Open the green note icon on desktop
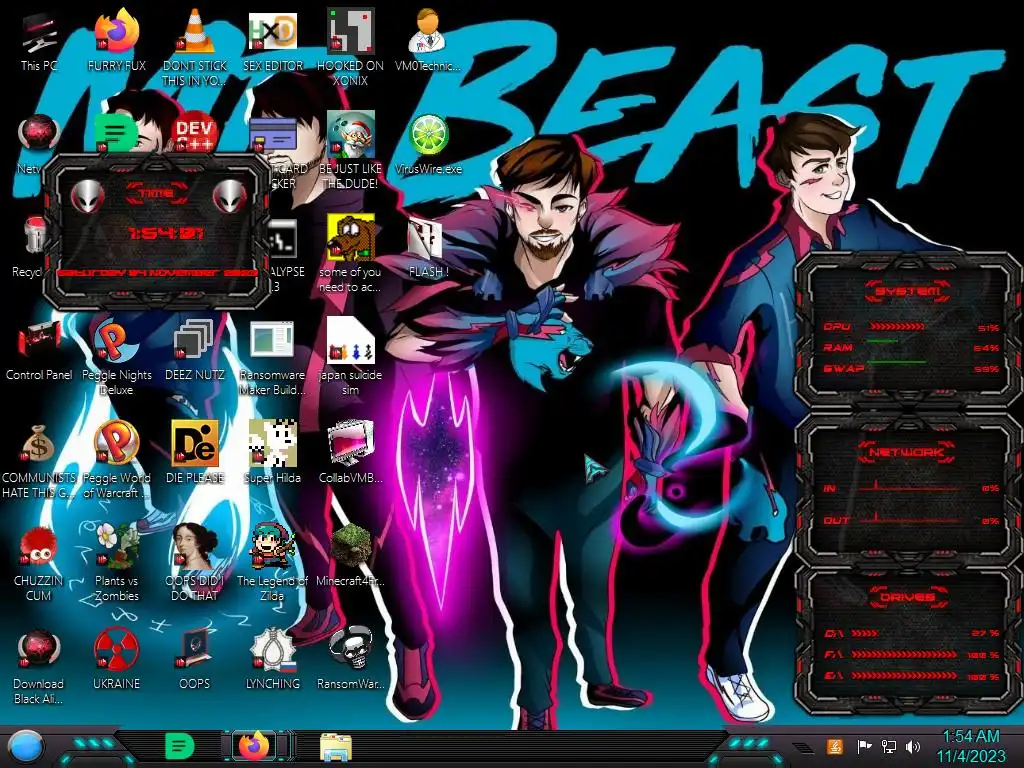The image size is (1024, 768). 116,133
